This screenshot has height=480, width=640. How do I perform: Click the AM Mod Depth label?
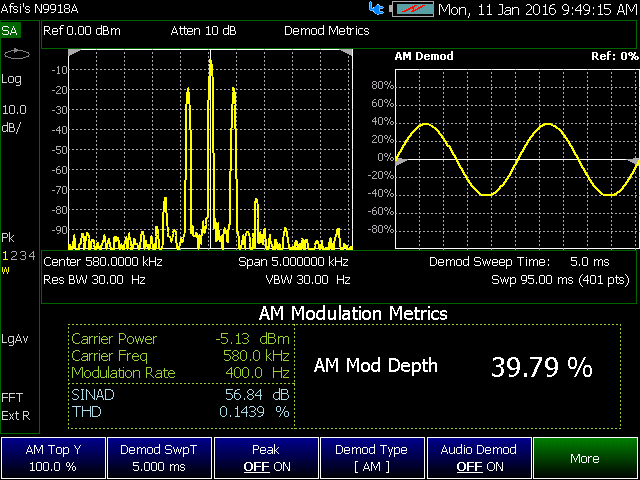[x=376, y=366]
